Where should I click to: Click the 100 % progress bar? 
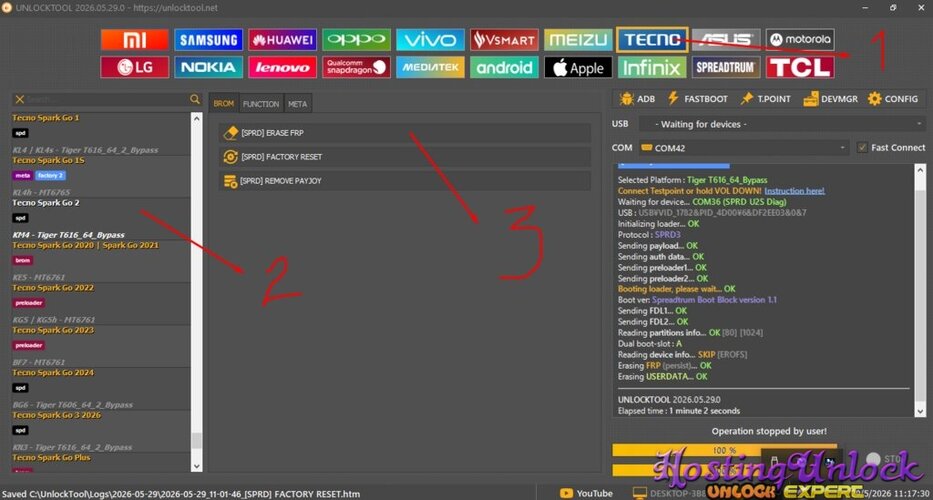(x=724, y=451)
